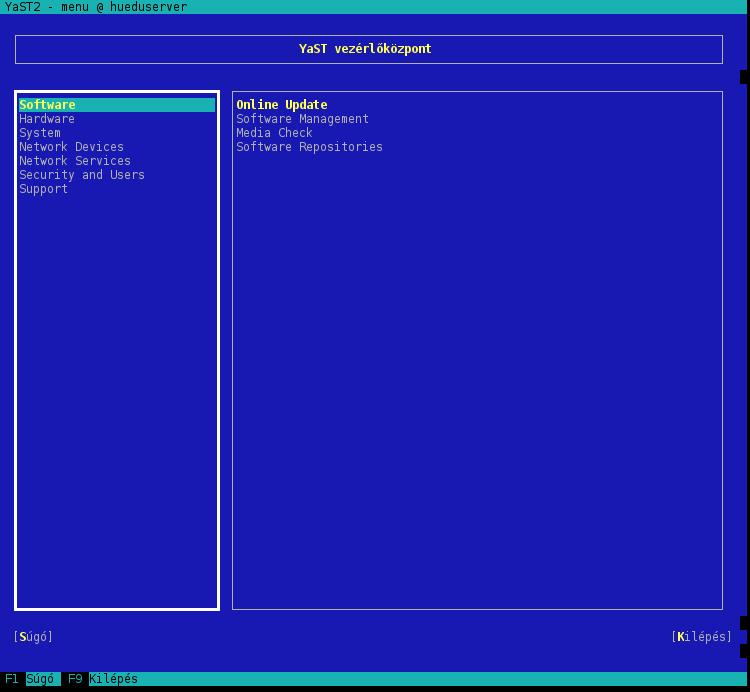The image size is (750, 692).
Task: Launch the Online Update module
Action: pyautogui.click(x=282, y=105)
